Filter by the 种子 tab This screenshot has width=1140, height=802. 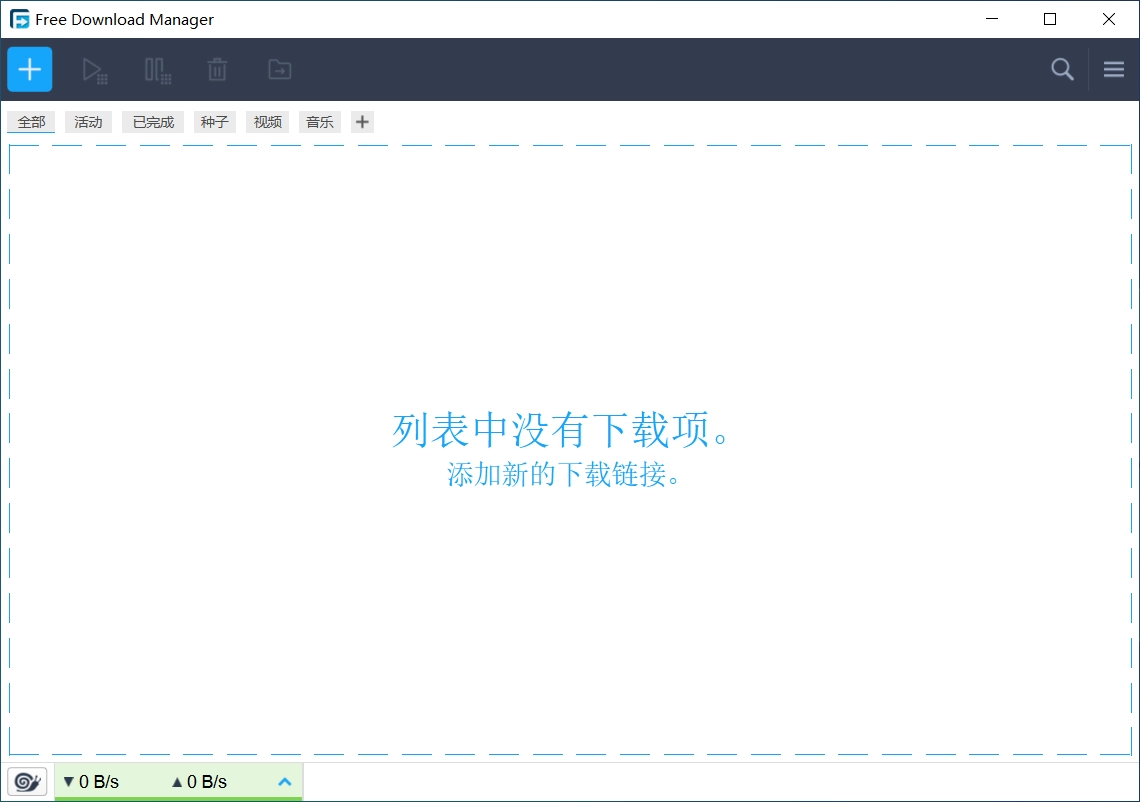pos(214,122)
